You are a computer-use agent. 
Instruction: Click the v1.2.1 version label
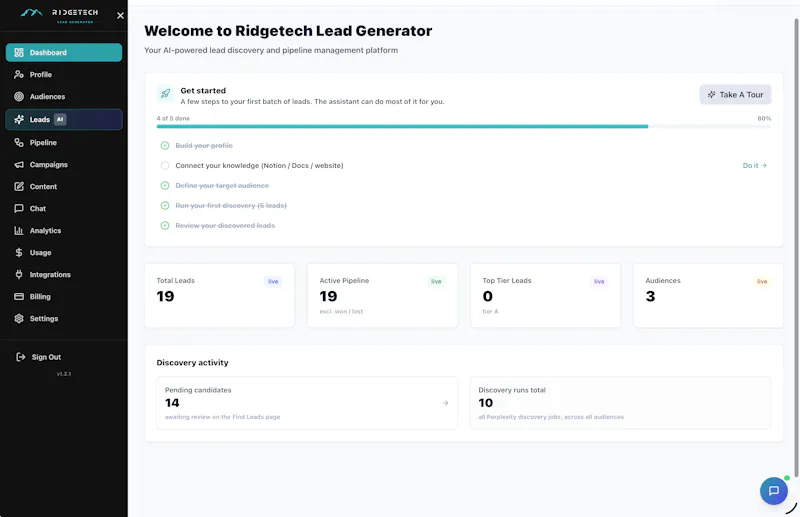click(64, 374)
